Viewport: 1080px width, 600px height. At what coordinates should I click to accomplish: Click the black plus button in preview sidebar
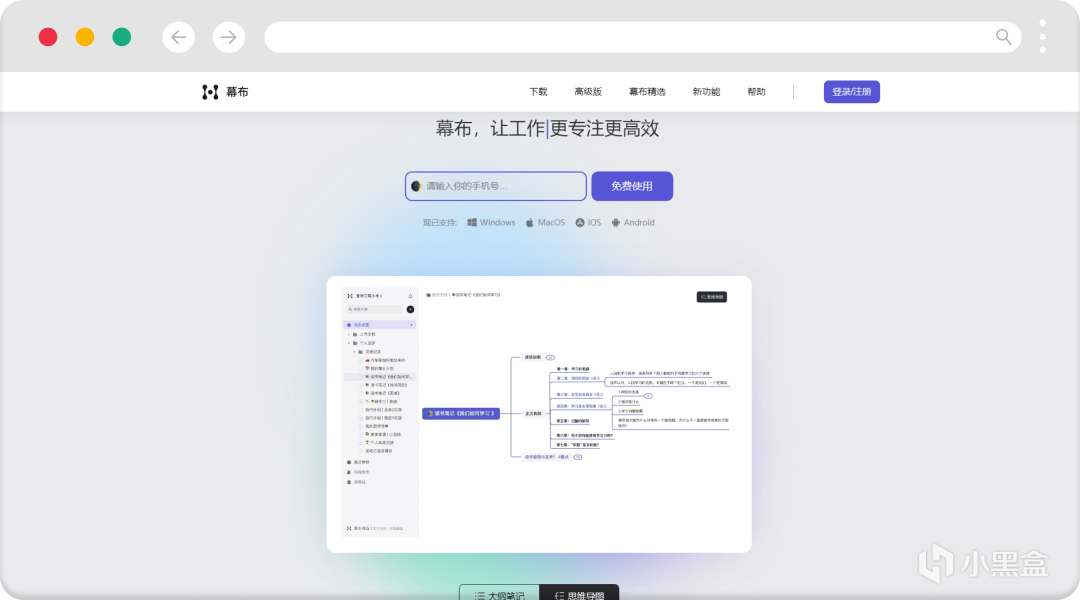pyautogui.click(x=411, y=309)
